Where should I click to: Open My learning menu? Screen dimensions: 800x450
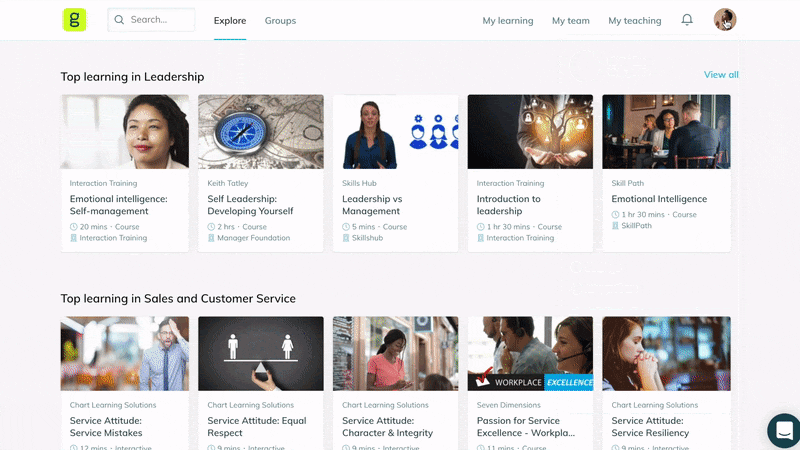508,21
